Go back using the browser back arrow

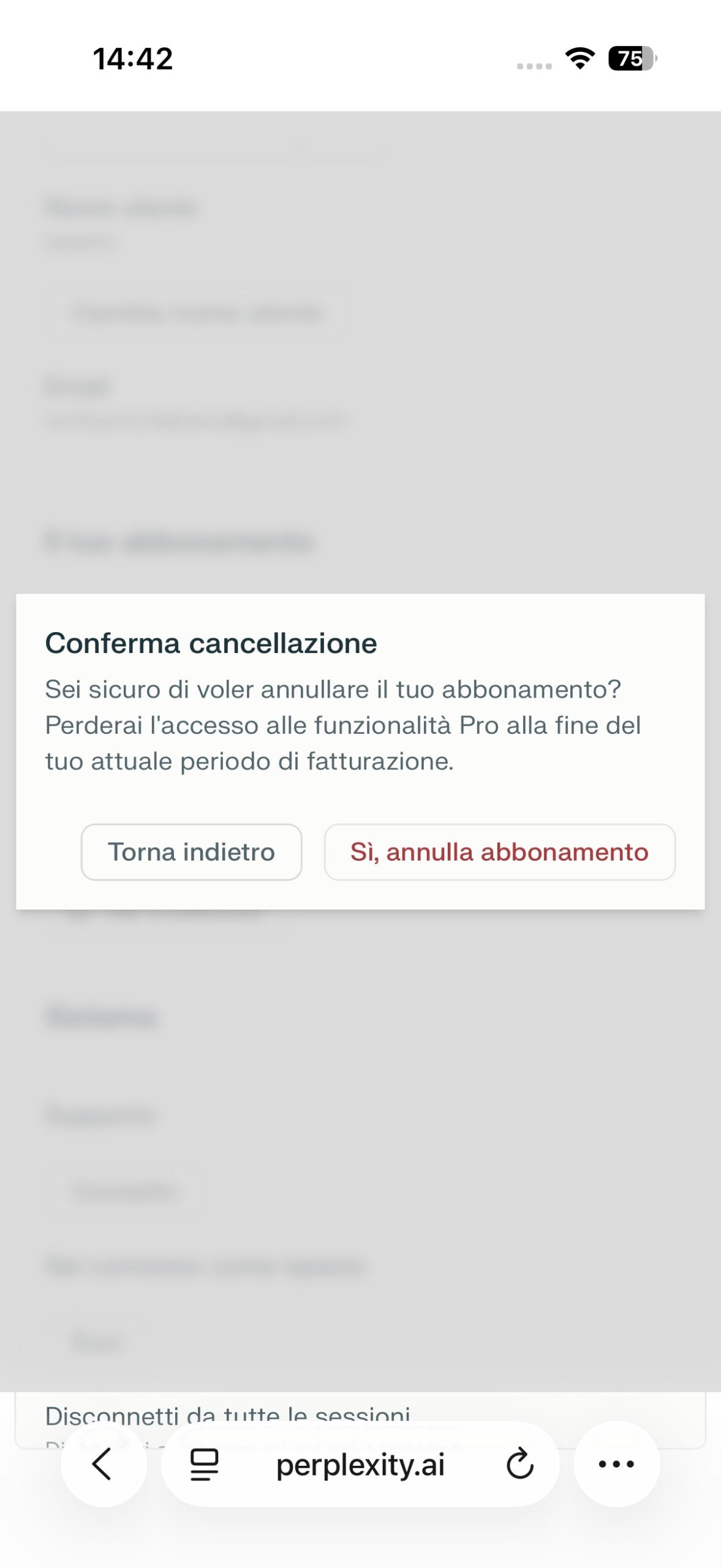(104, 1464)
